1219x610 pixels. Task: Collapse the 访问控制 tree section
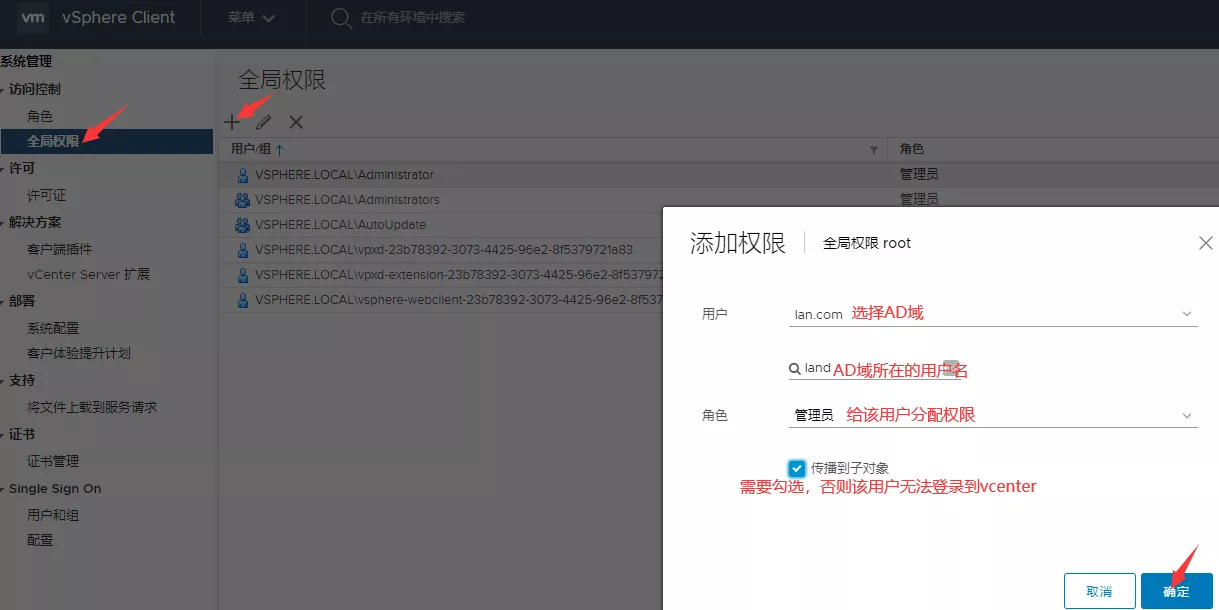click(x=5, y=90)
